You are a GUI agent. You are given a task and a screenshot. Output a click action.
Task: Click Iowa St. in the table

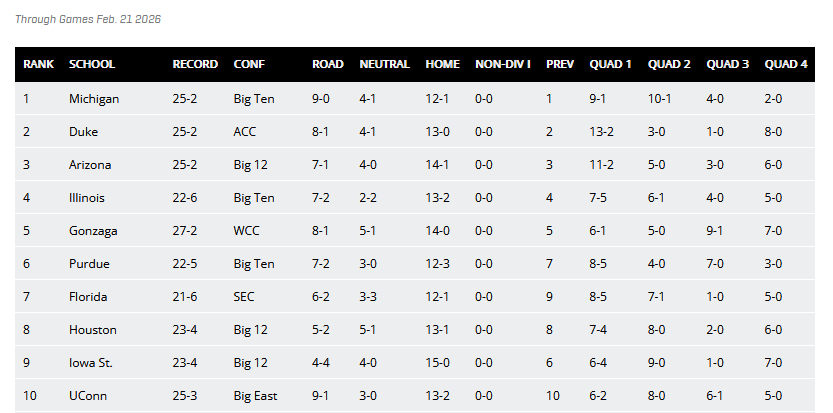pyautogui.click(x=90, y=363)
